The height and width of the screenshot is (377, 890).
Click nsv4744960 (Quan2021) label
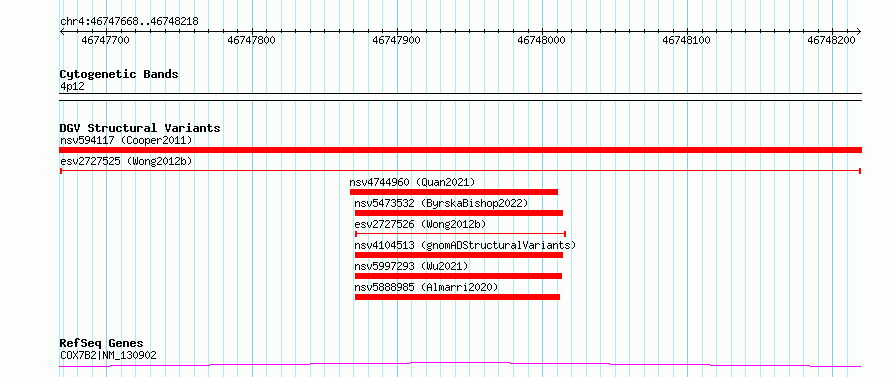(x=412, y=182)
